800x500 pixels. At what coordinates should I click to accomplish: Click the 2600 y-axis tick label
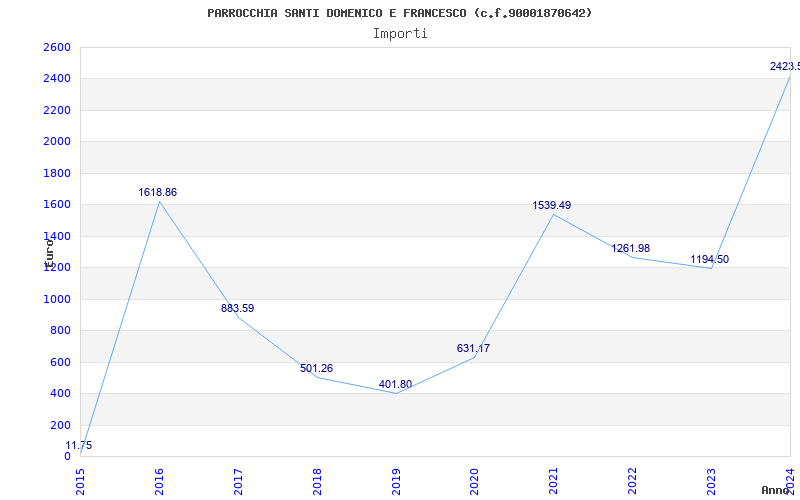(57, 47)
